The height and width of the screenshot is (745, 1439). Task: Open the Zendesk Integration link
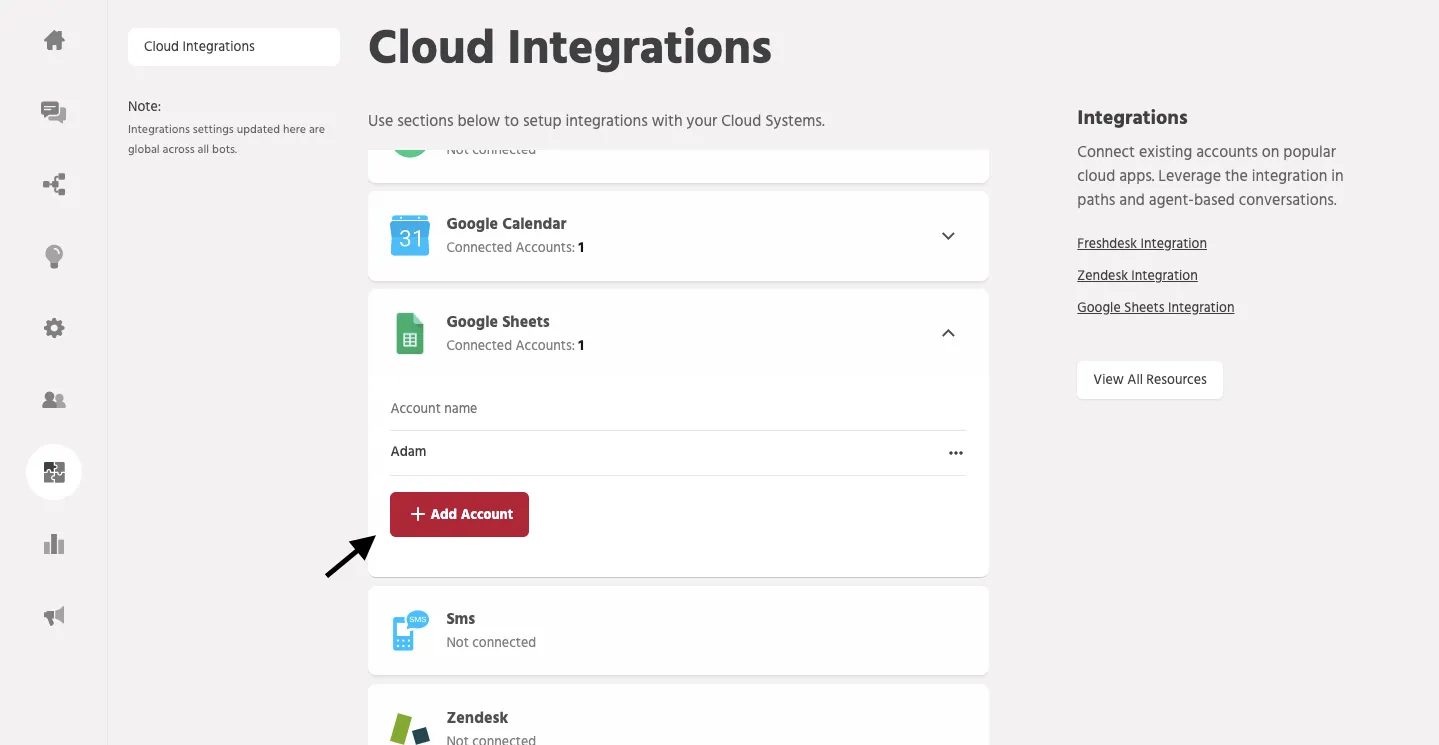pyautogui.click(x=1137, y=276)
